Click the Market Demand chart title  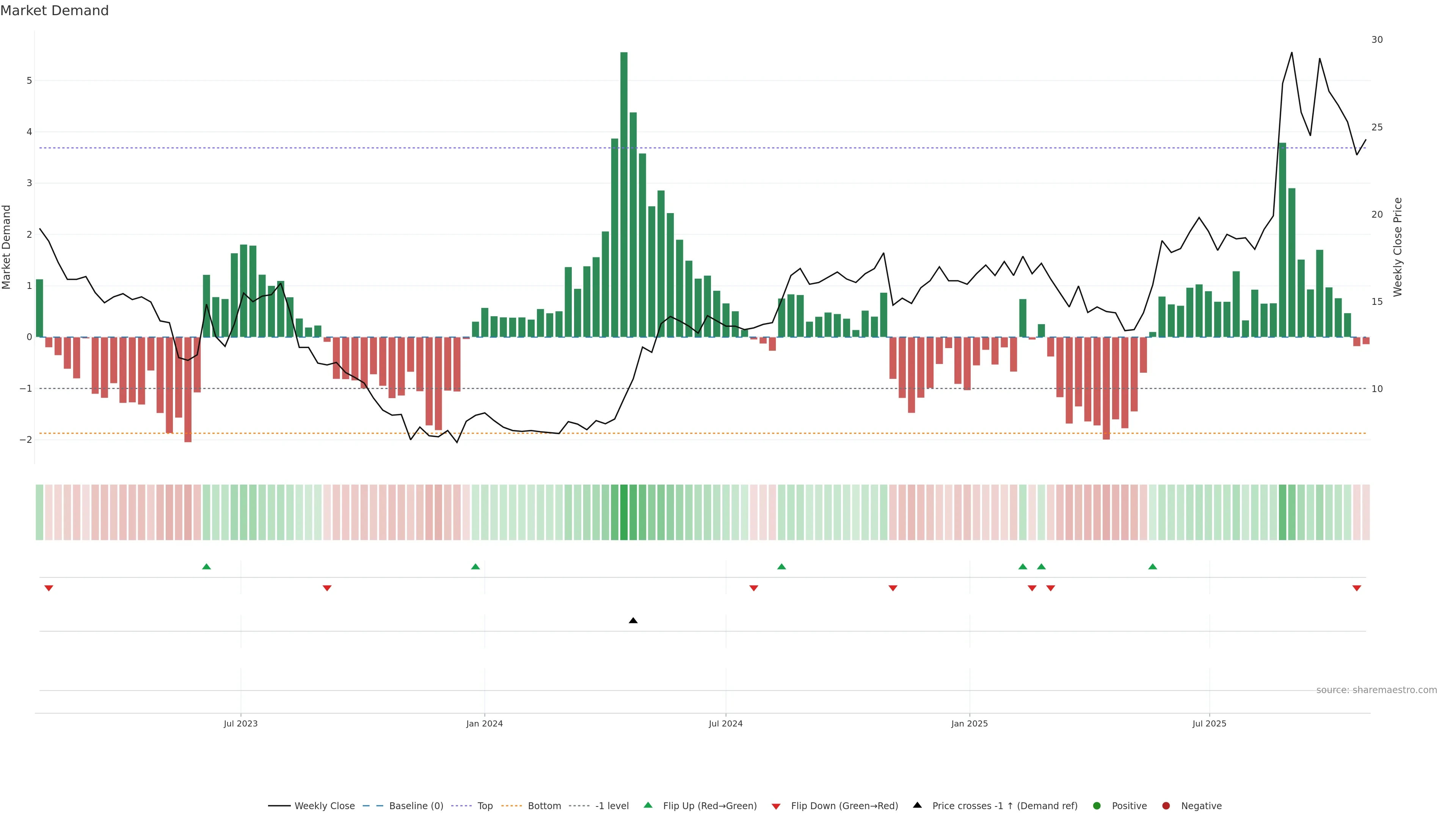(x=54, y=11)
